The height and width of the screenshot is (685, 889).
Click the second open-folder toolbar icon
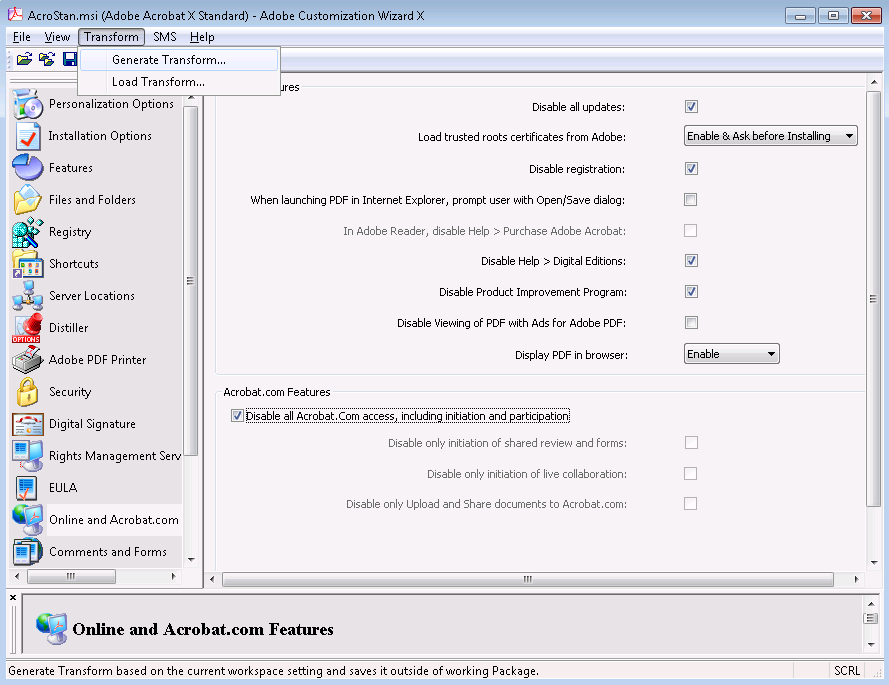(x=46, y=59)
